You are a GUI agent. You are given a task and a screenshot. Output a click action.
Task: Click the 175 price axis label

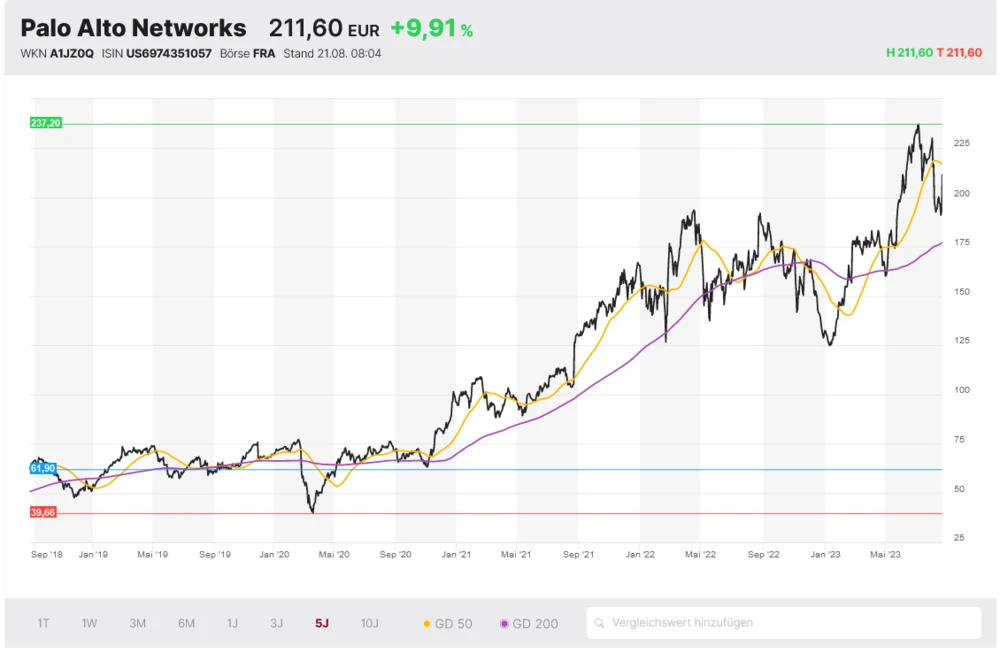click(962, 242)
